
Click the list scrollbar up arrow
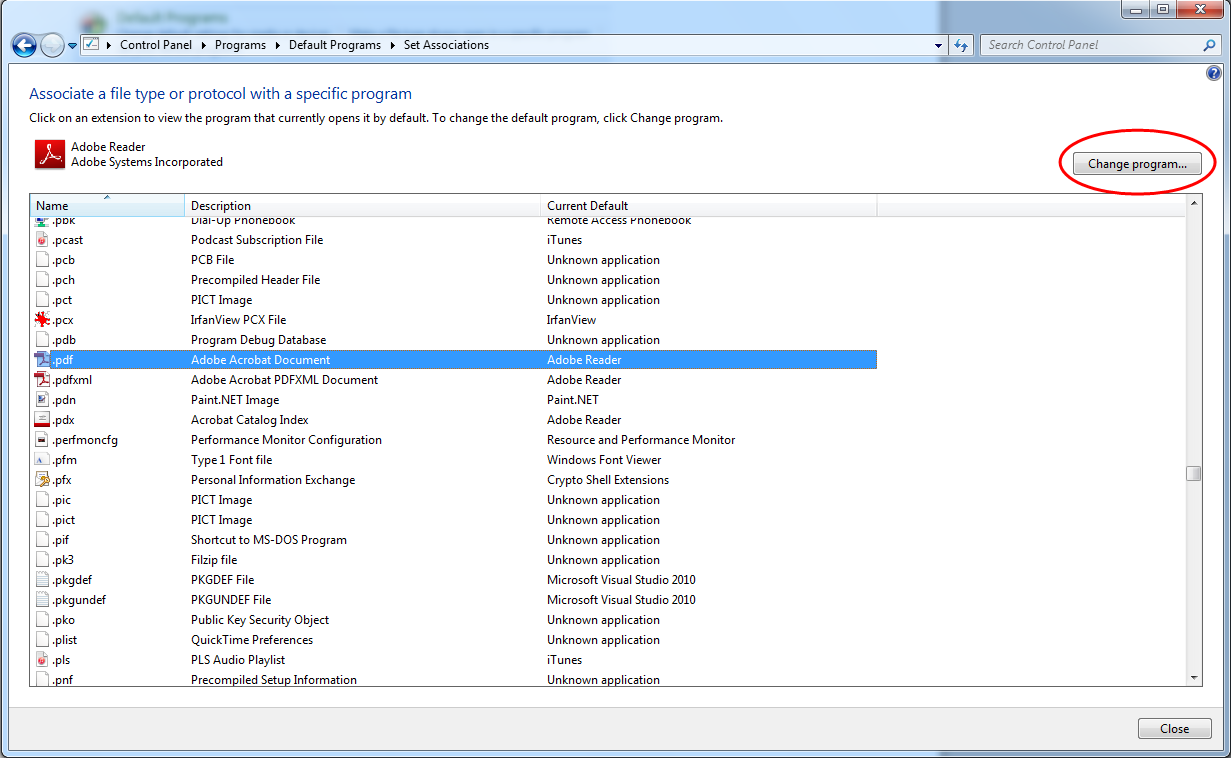1193,203
